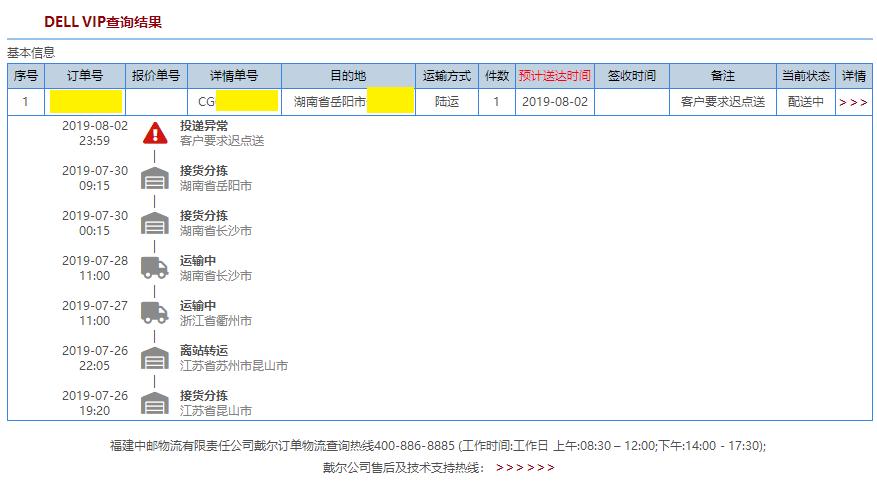
Task: Click the 签收时间 column header
Action: pyautogui.click(x=631, y=76)
